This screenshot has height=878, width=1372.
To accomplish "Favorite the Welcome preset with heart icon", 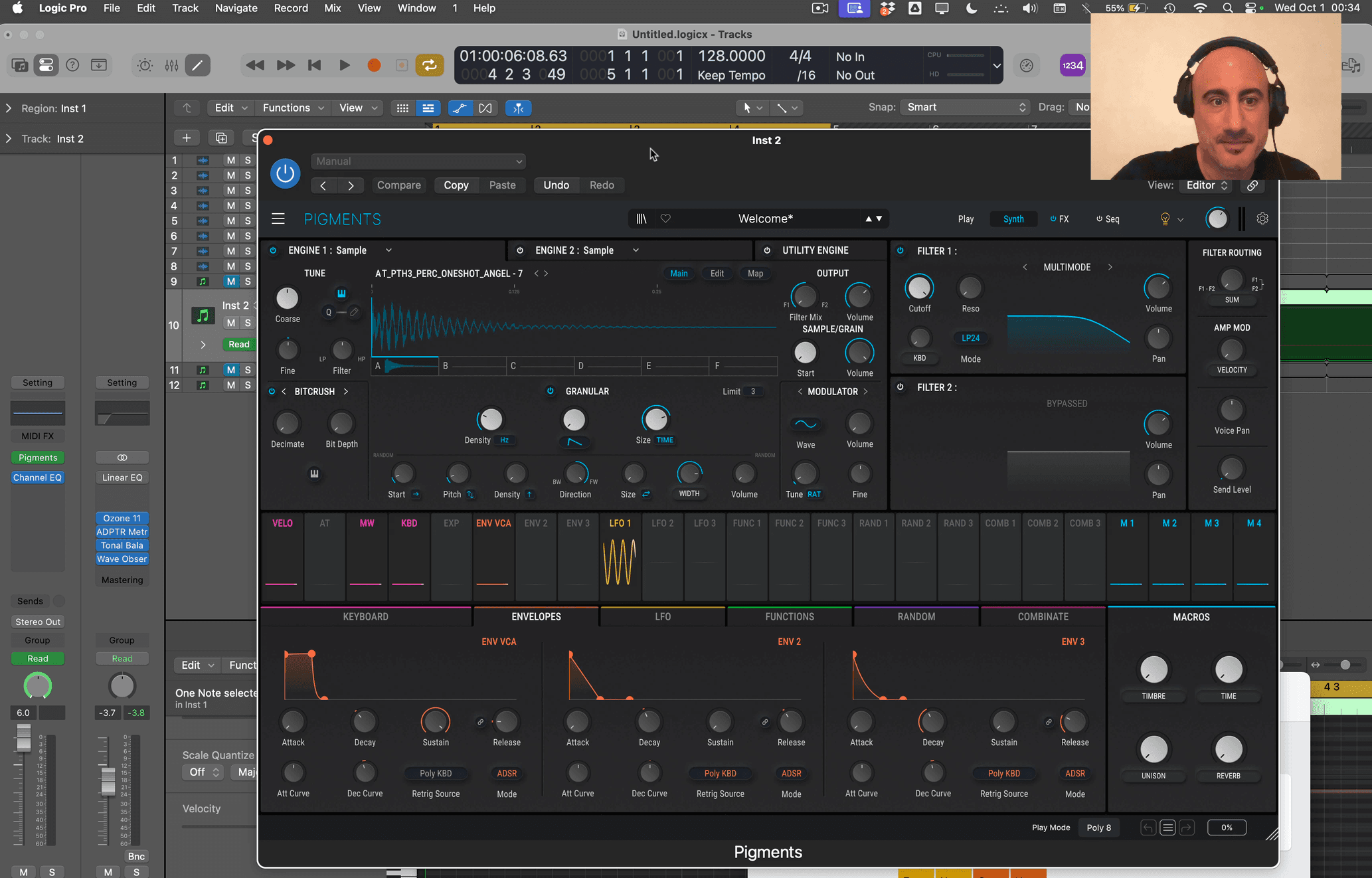I will (665, 219).
